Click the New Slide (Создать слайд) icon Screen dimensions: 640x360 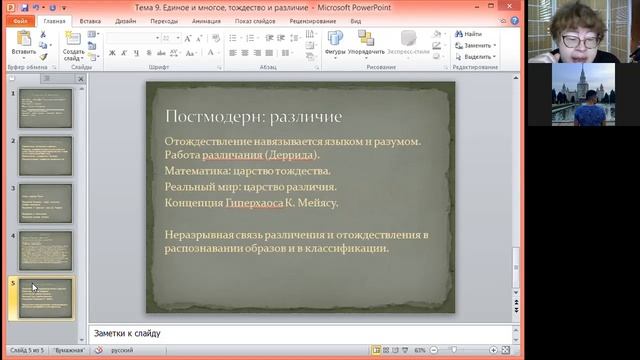pos(73,38)
